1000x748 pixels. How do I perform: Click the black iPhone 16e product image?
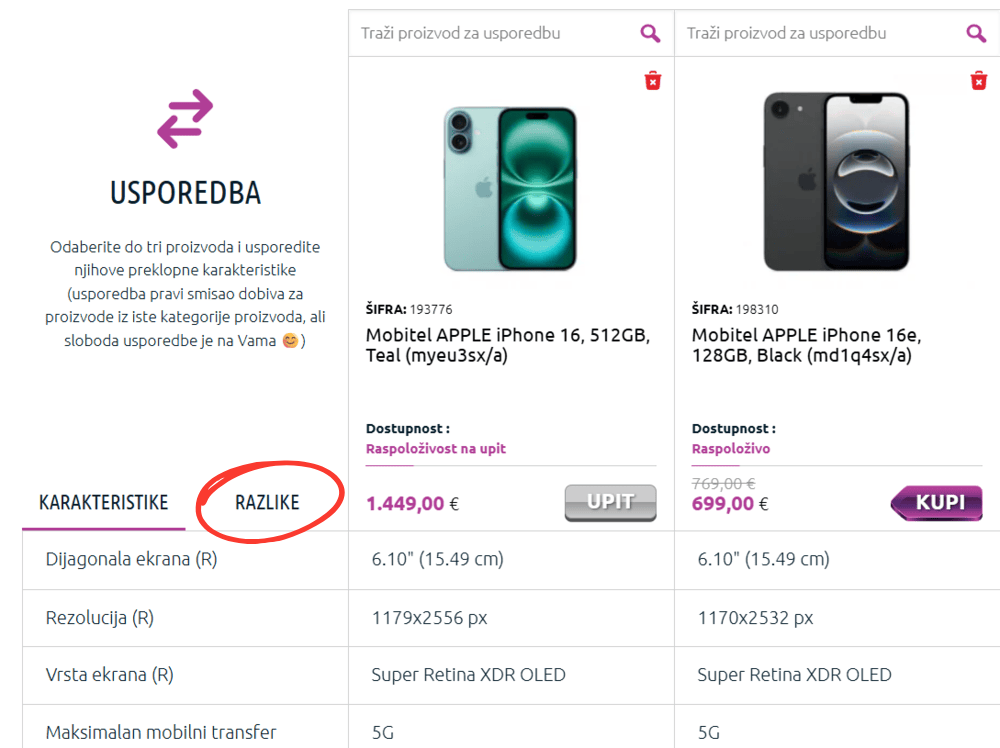(x=836, y=182)
